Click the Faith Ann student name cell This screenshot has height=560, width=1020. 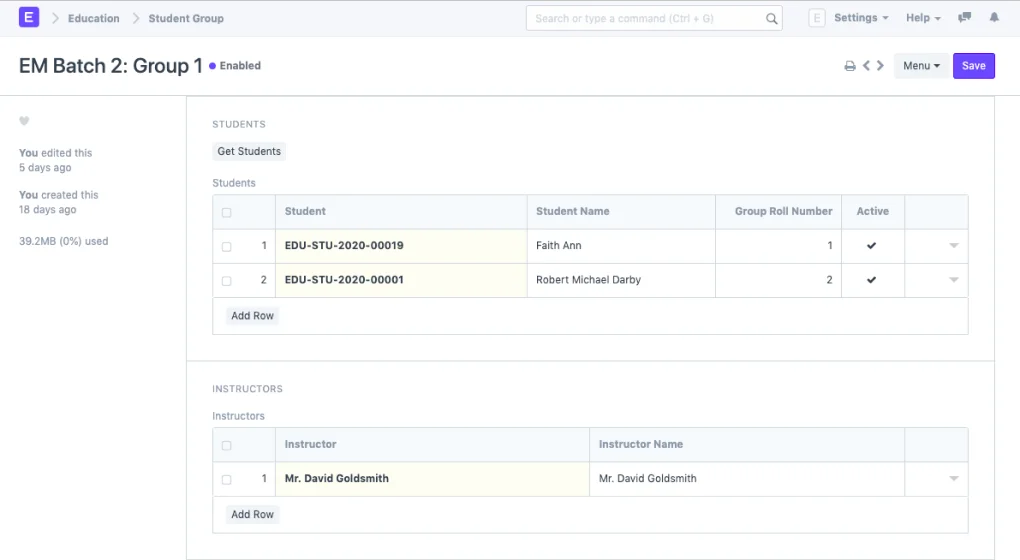[621, 246]
